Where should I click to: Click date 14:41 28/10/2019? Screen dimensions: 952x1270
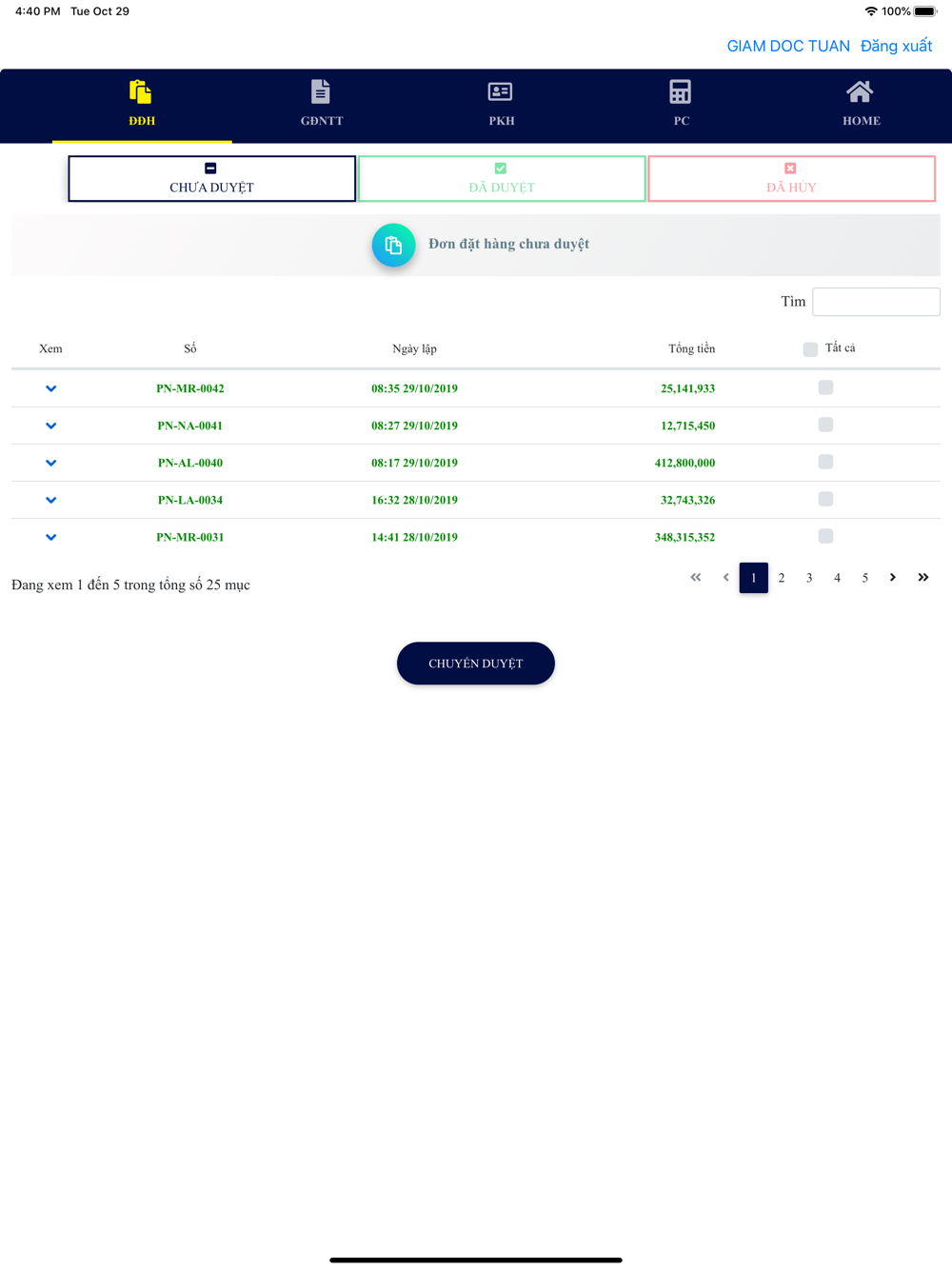pos(415,537)
